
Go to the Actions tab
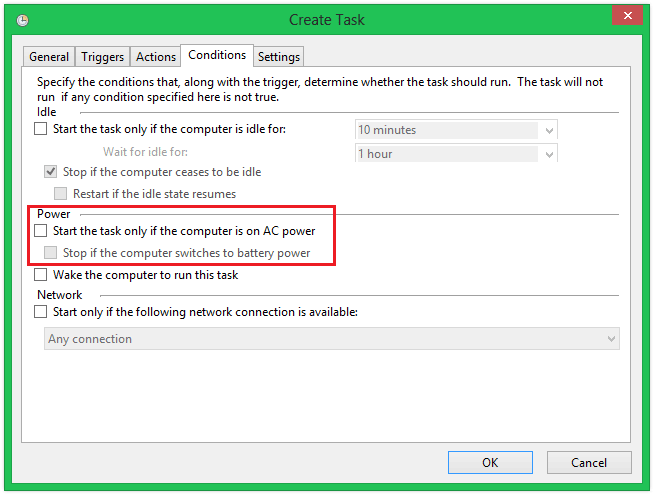click(156, 57)
